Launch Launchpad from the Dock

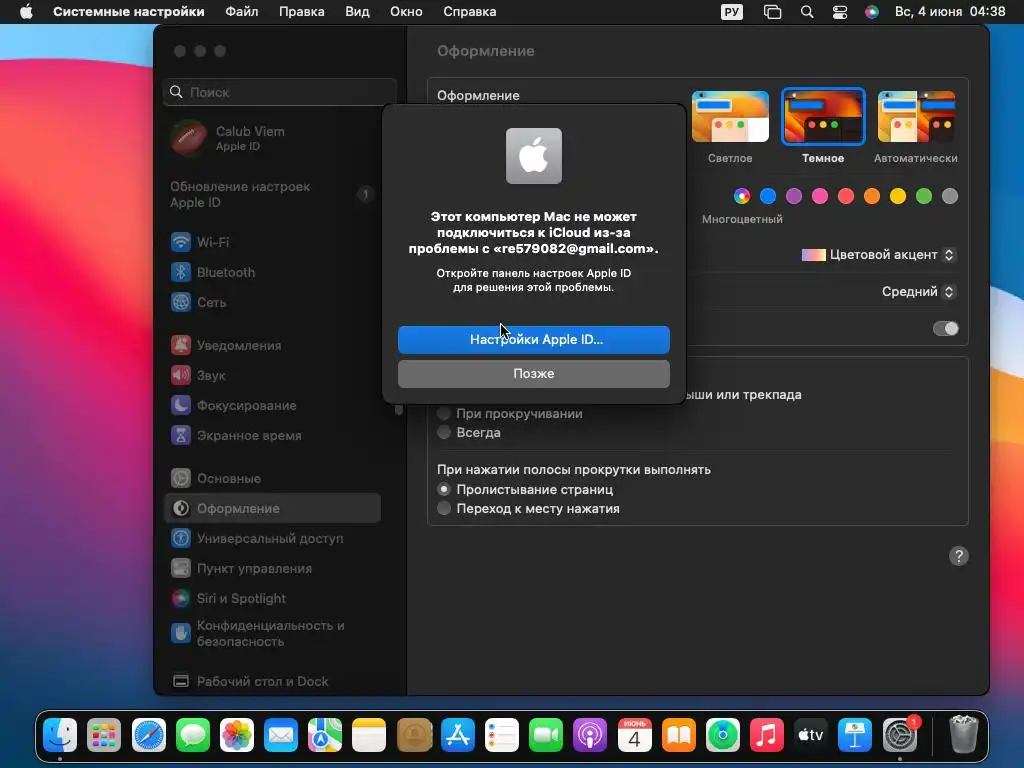point(104,736)
